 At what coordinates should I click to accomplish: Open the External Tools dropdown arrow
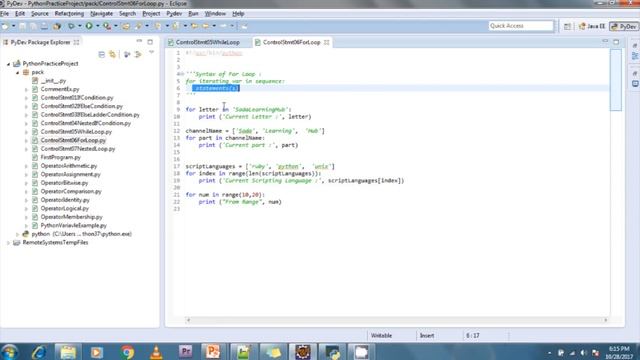(115, 26)
